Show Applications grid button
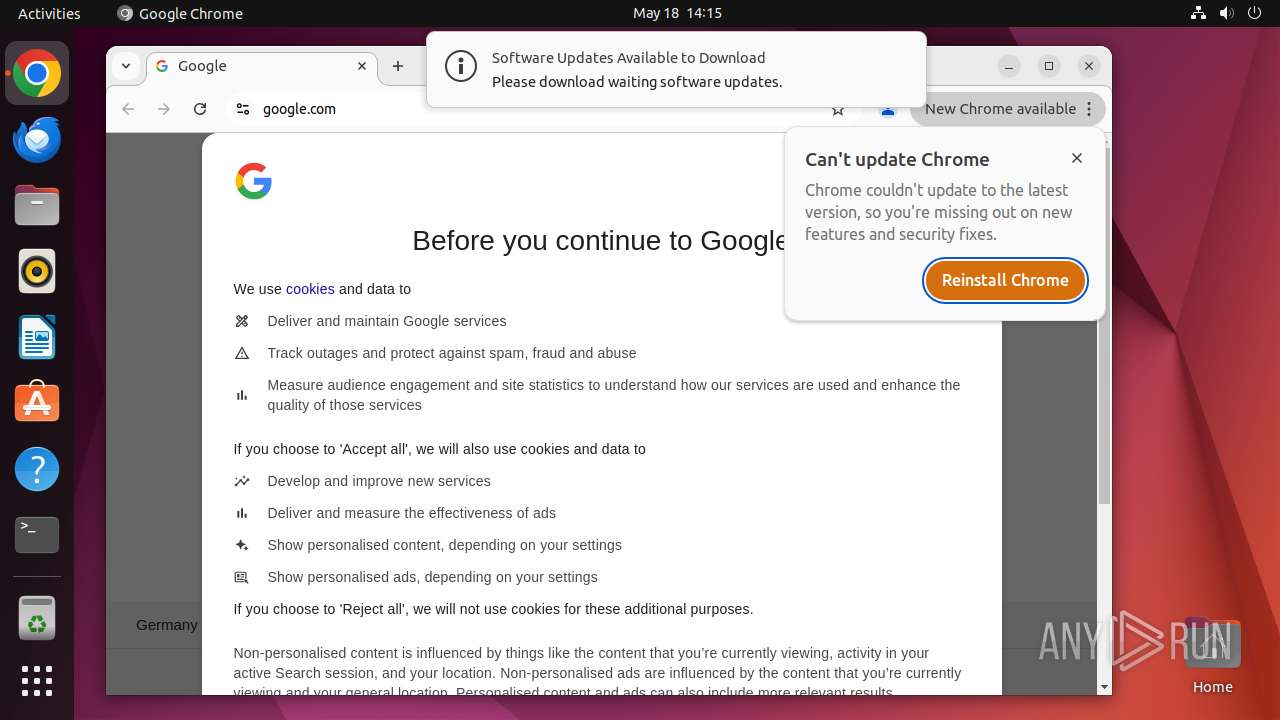This screenshot has height=720, width=1280. pos(37,681)
